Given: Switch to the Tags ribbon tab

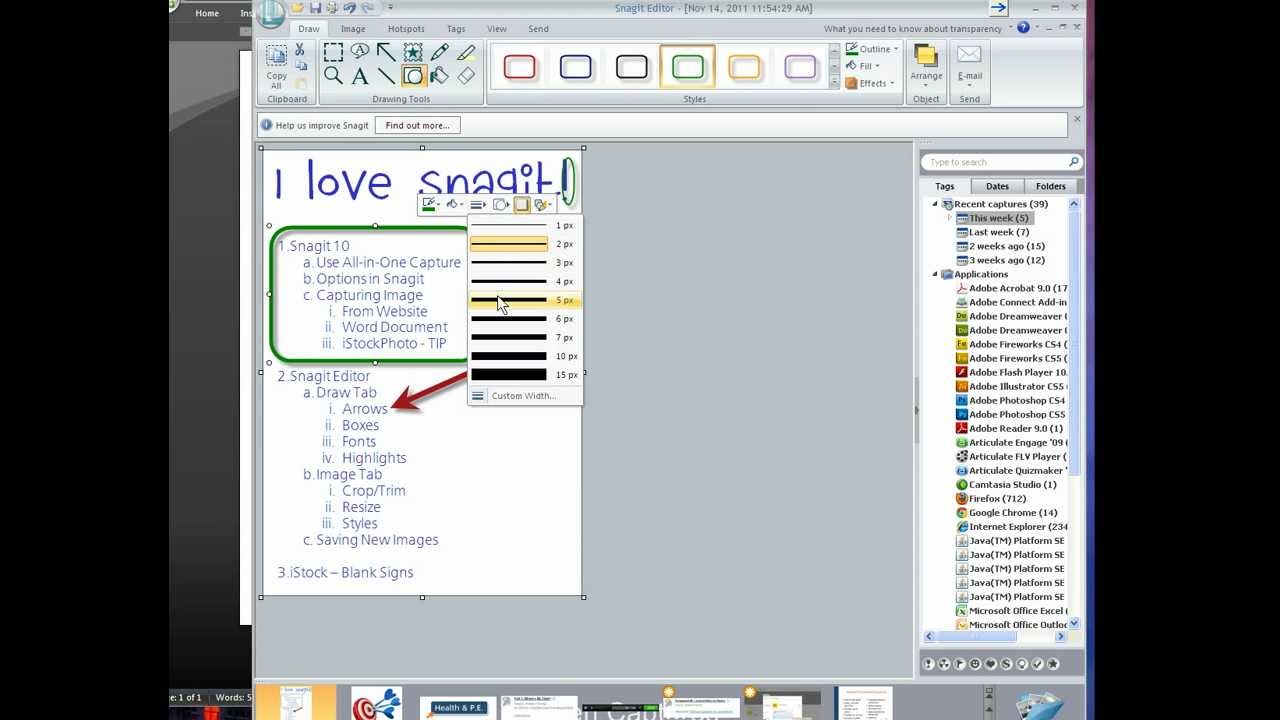Looking at the screenshot, I should [456, 29].
